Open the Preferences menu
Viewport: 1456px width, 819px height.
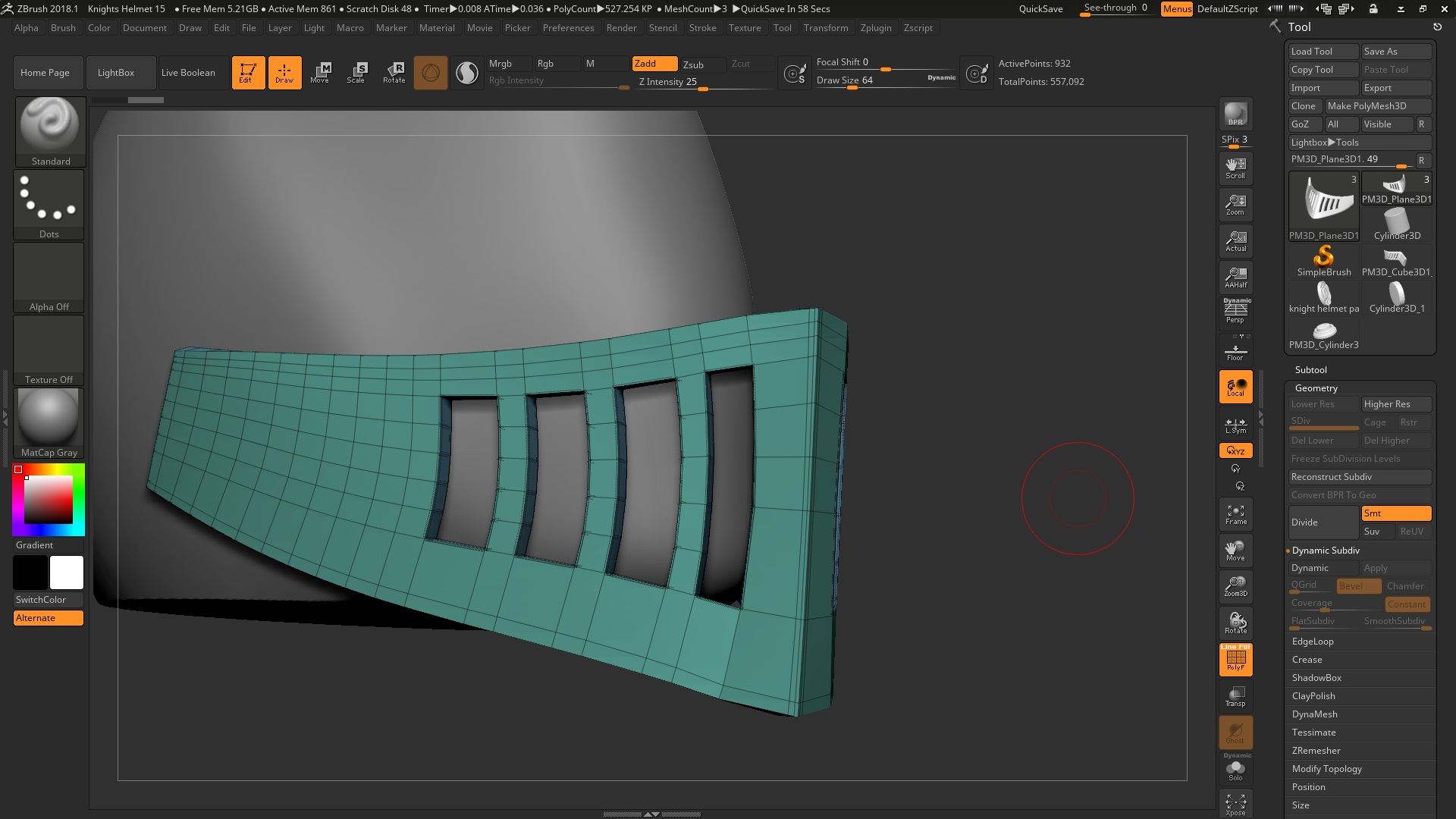click(568, 28)
